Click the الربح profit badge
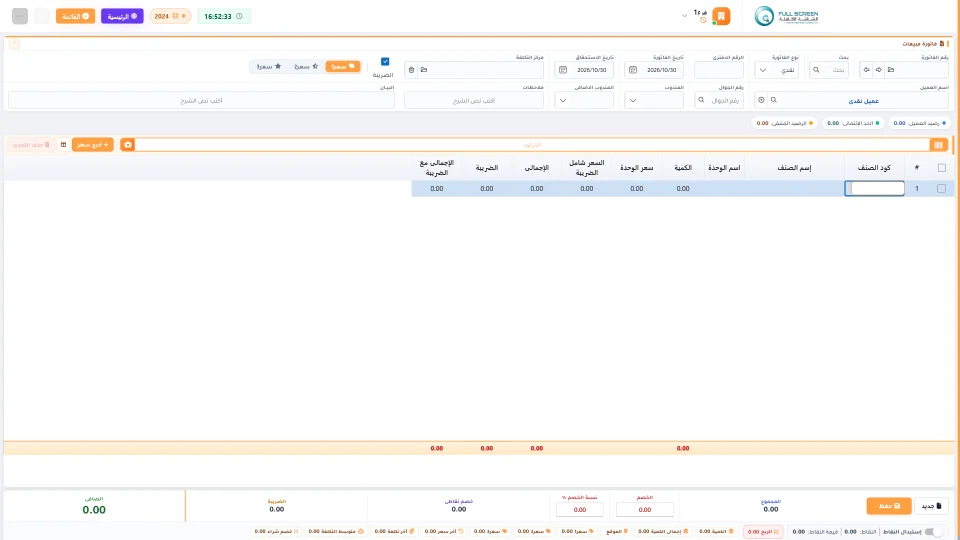This screenshot has width=960, height=540. (x=763, y=531)
